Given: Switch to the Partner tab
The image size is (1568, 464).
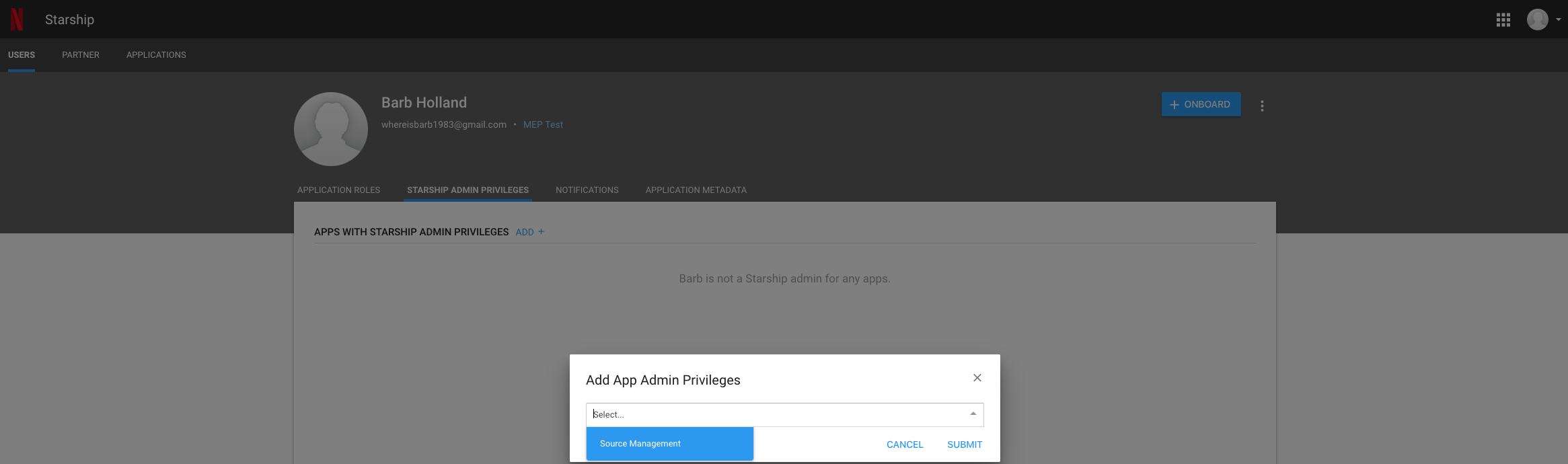Looking at the screenshot, I should (x=81, y=55).
